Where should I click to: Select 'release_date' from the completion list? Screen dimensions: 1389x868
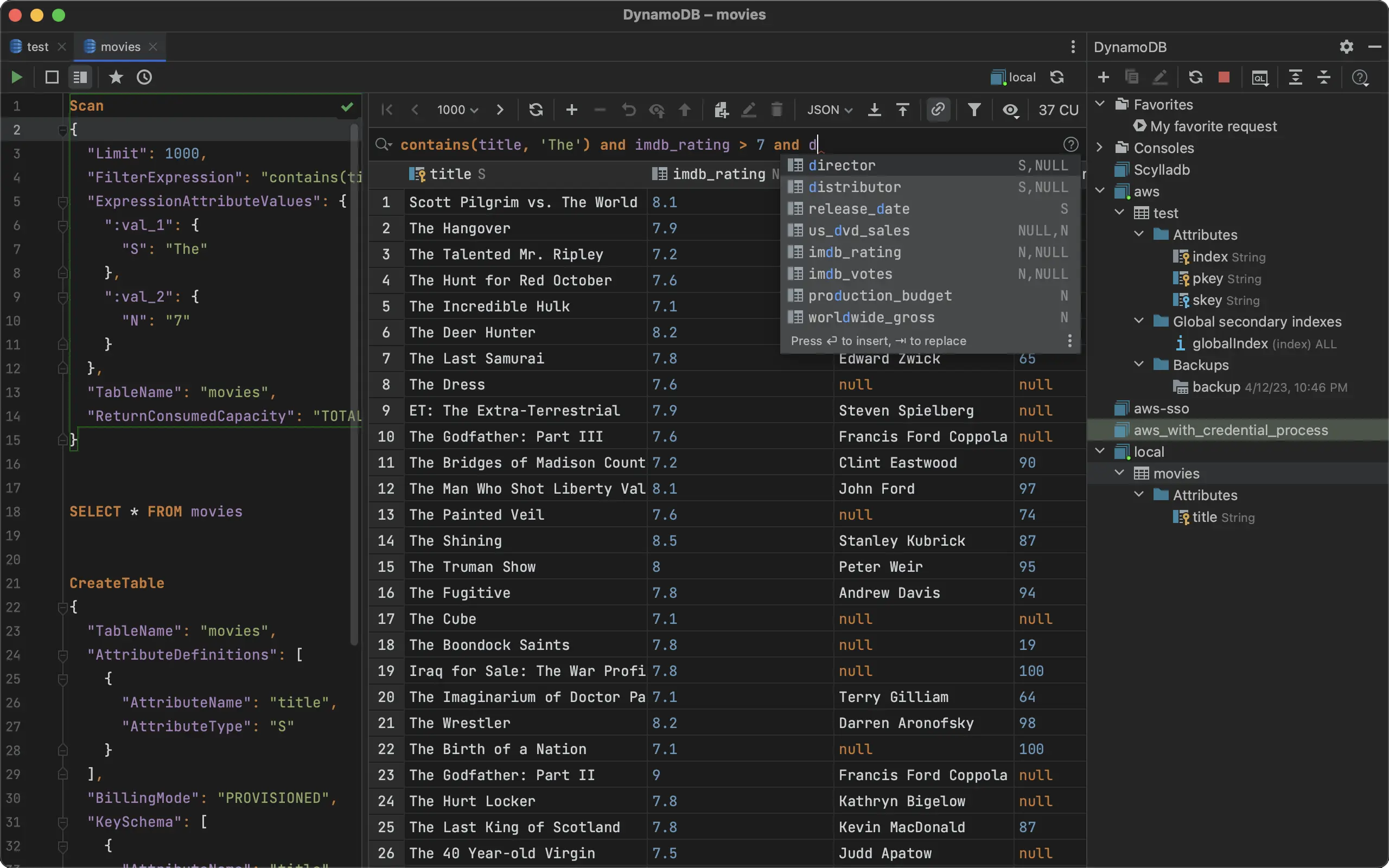pyautogui.click(x=930, y=209)
